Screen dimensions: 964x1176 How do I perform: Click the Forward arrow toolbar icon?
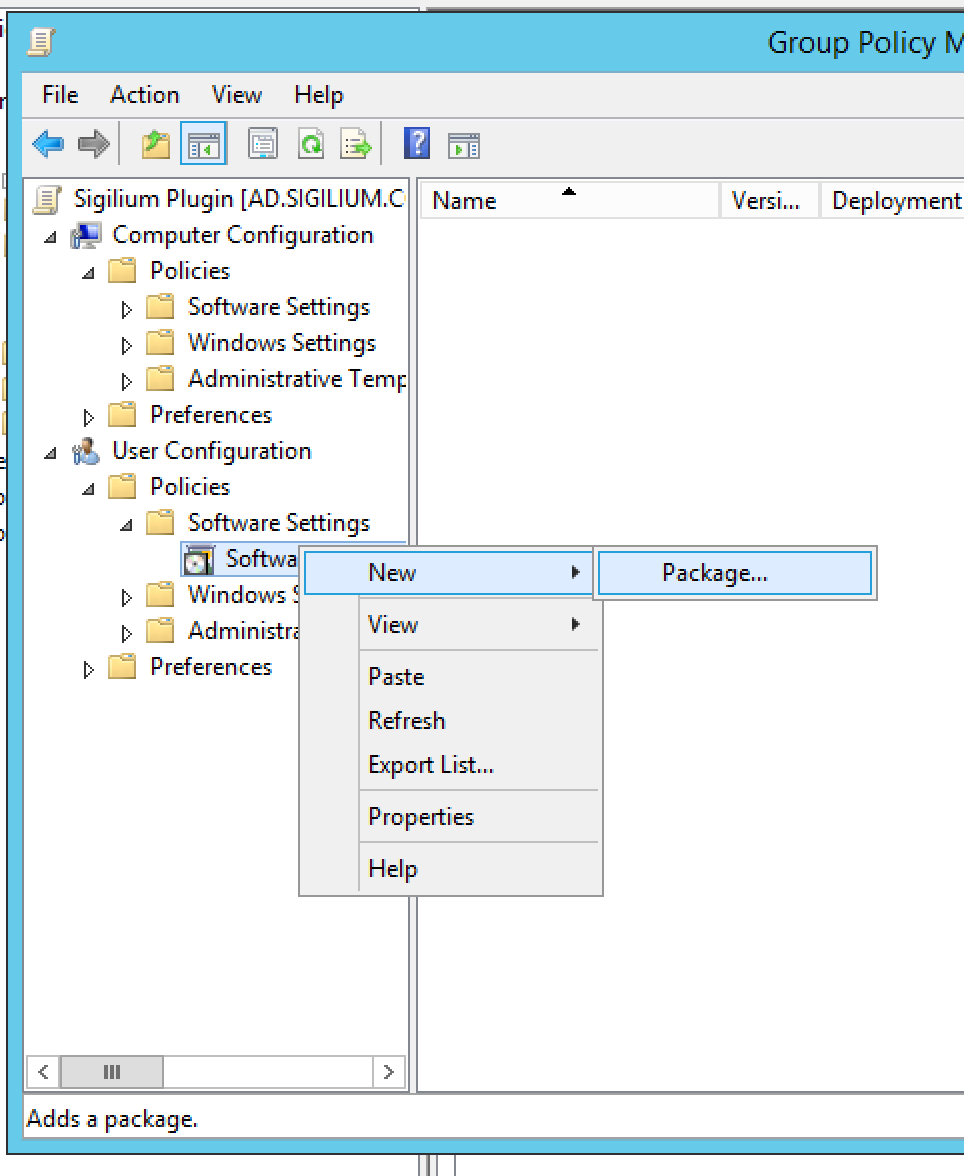(x=94, y=143)
